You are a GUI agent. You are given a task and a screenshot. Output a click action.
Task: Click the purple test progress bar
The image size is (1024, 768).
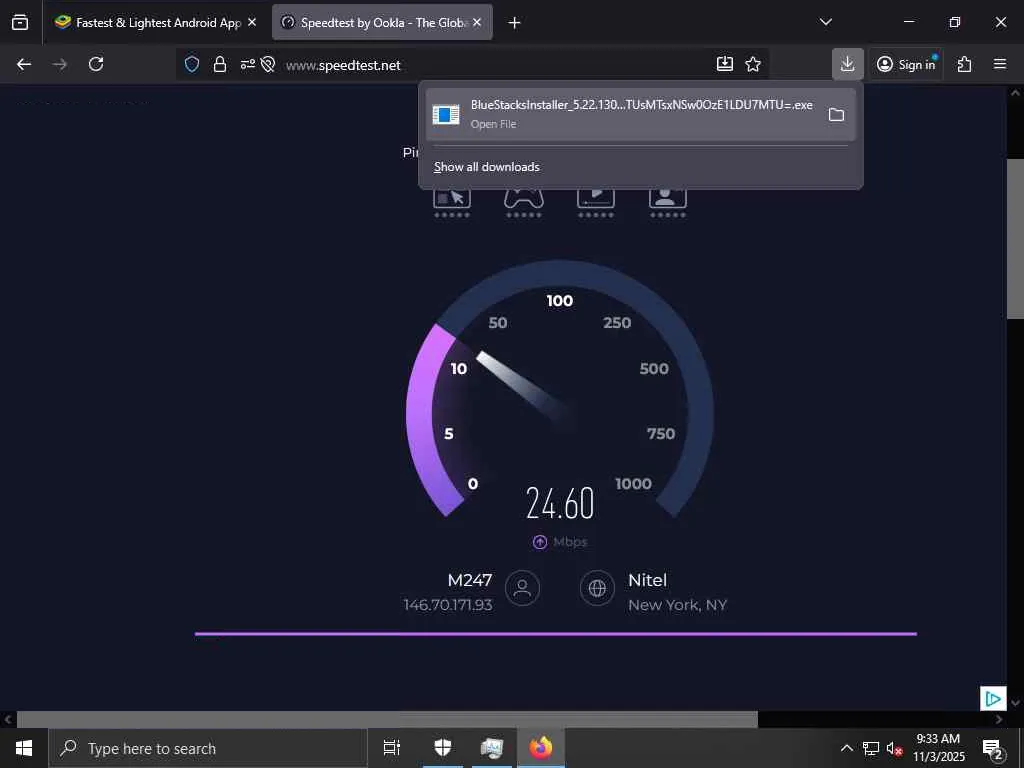556,633
